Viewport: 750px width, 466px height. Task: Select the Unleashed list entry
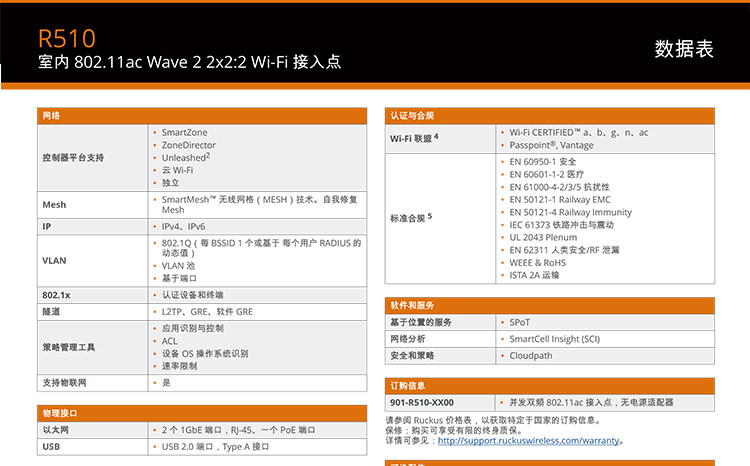(186, 157)
